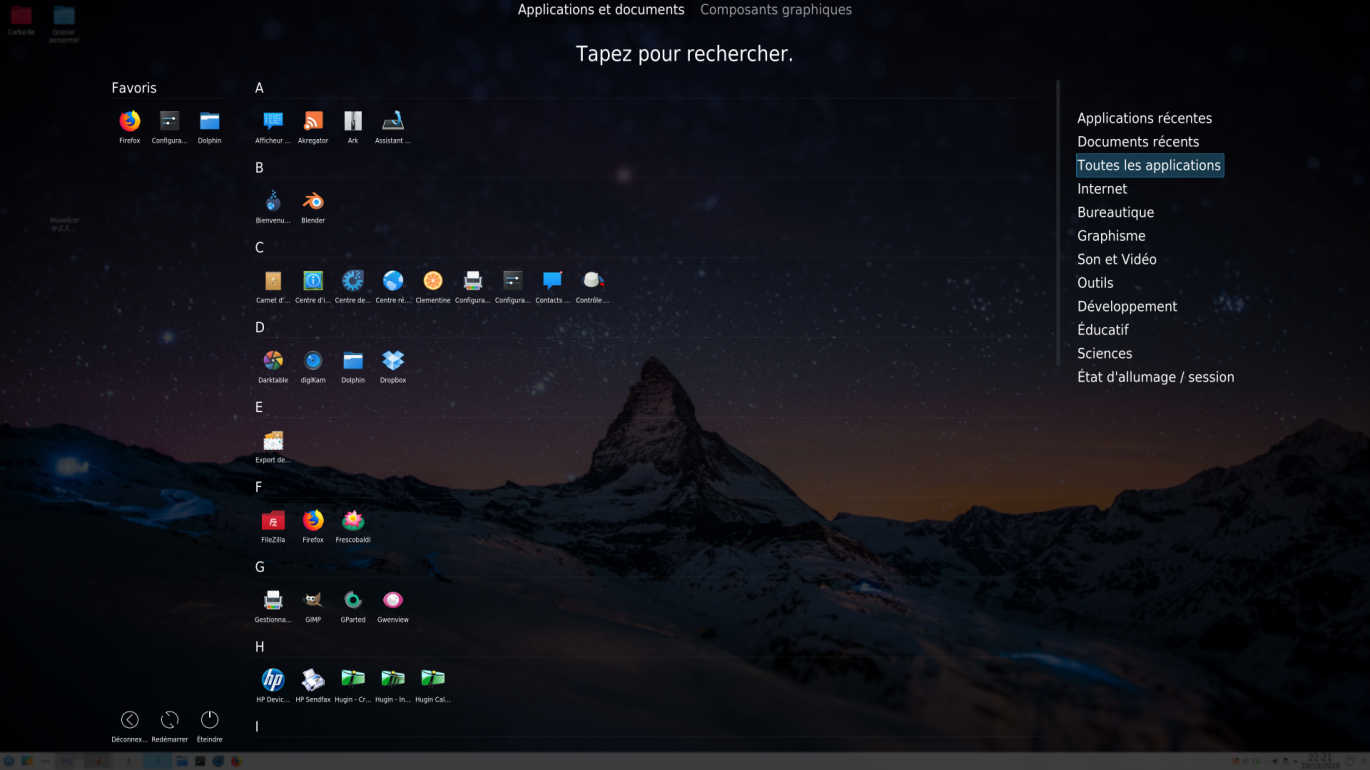1370x770 pixels.
Task: Open the Configura... sliders icon in Favoris
Action: point(169,121)
